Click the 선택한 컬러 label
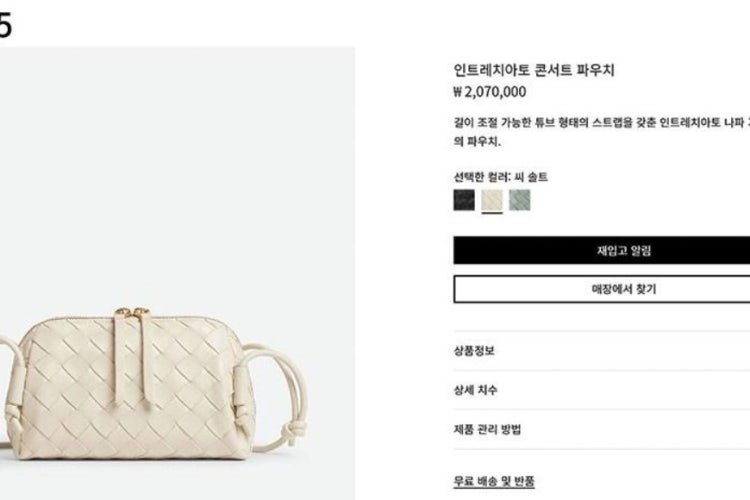 tap(482, 177)
